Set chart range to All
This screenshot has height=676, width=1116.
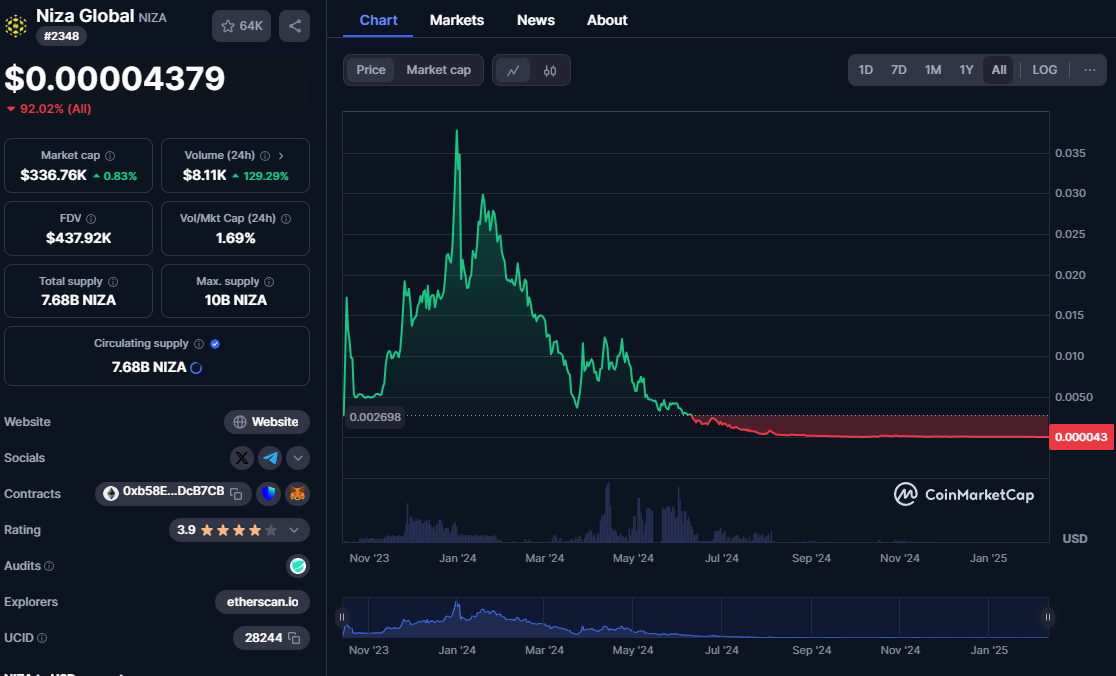click(999, 70)
